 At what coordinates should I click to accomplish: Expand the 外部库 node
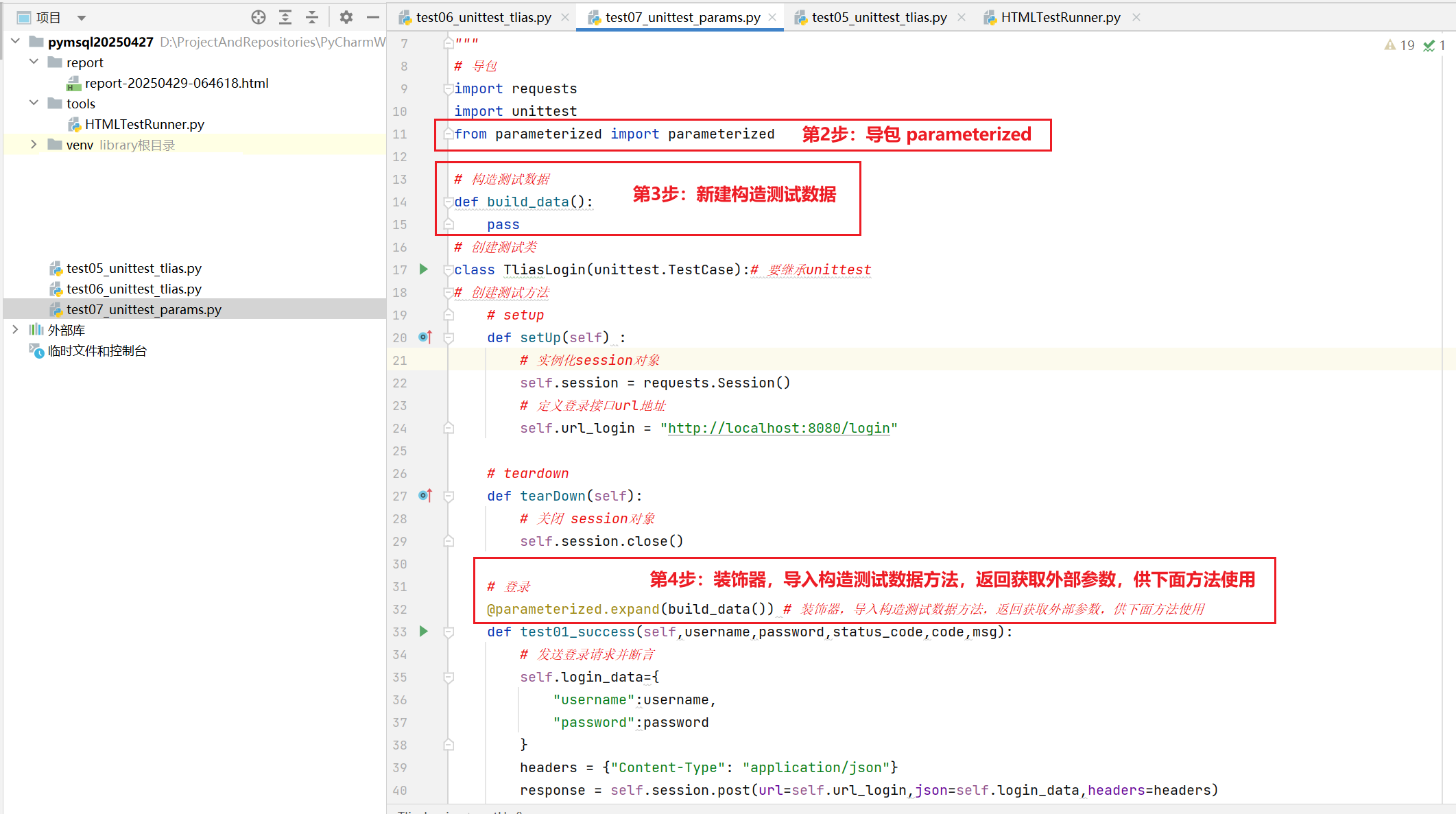pyautogui.click(x=15, y=330)
